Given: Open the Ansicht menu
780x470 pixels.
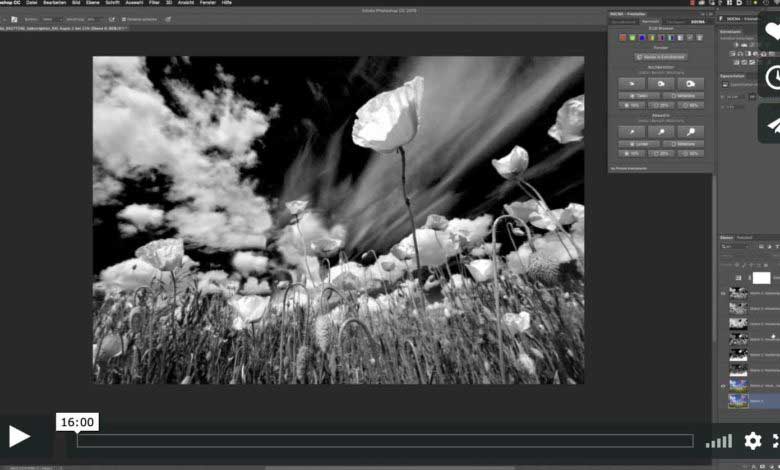Looking at the screenshot, I should click(186, 2).
